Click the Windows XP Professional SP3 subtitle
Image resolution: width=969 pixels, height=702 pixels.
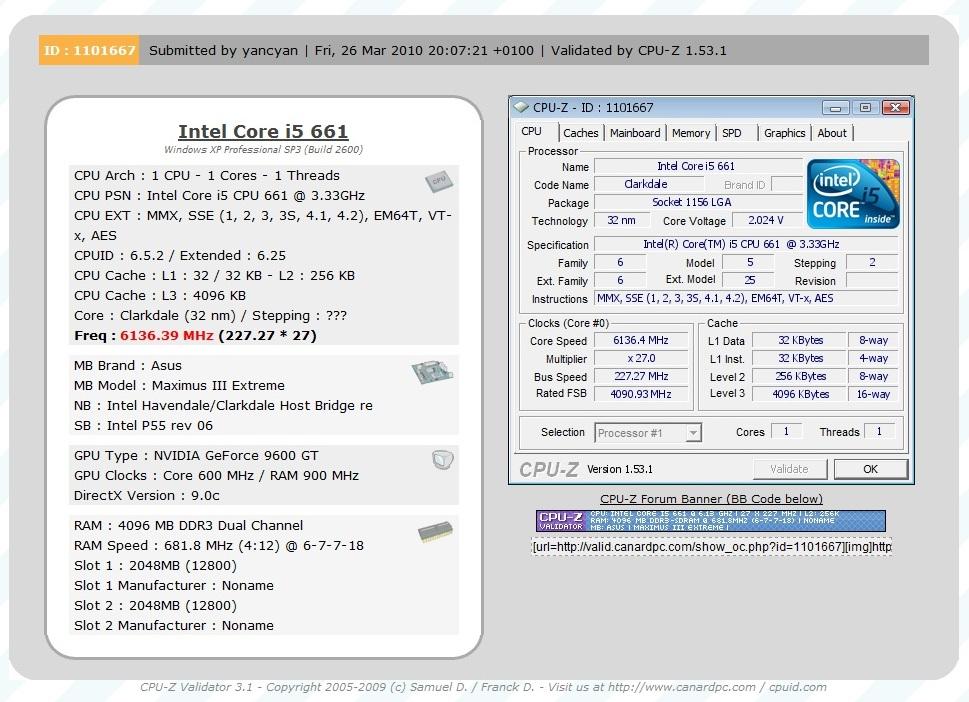(x=263, y=150)
